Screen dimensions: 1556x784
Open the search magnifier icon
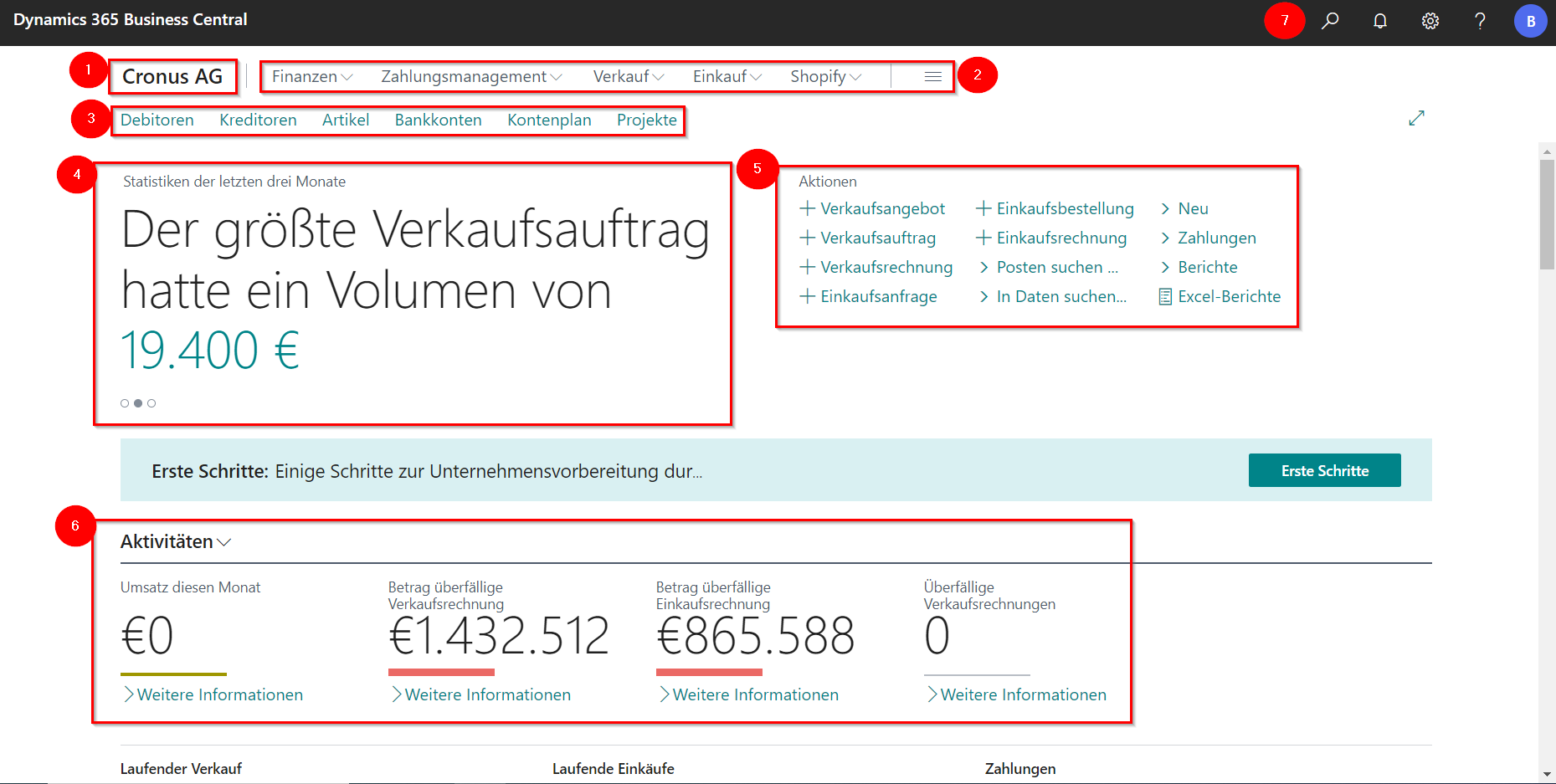click(x=1330, y=21)
